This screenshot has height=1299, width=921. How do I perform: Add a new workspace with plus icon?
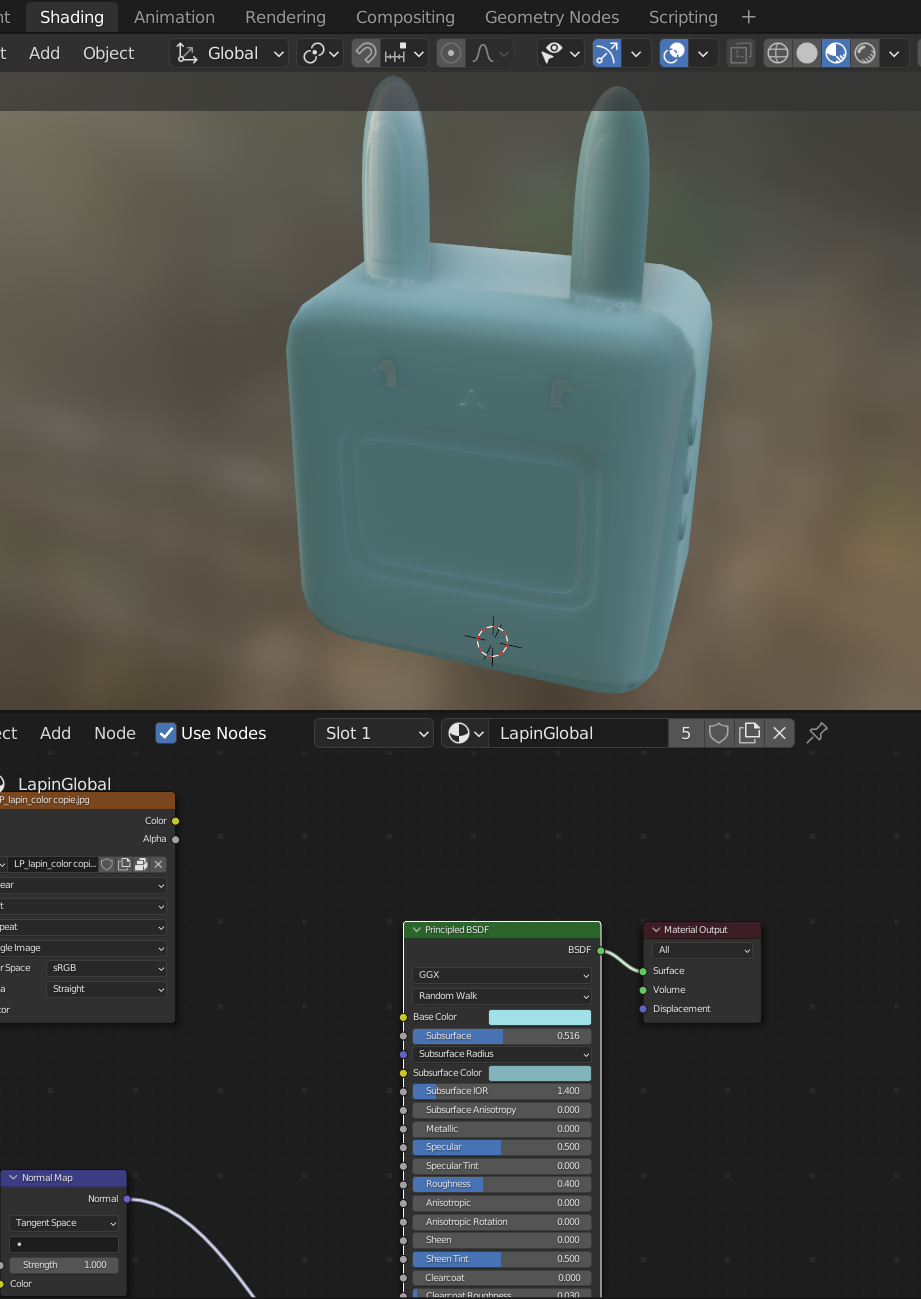pyautogui.click(x=749, y=17)
